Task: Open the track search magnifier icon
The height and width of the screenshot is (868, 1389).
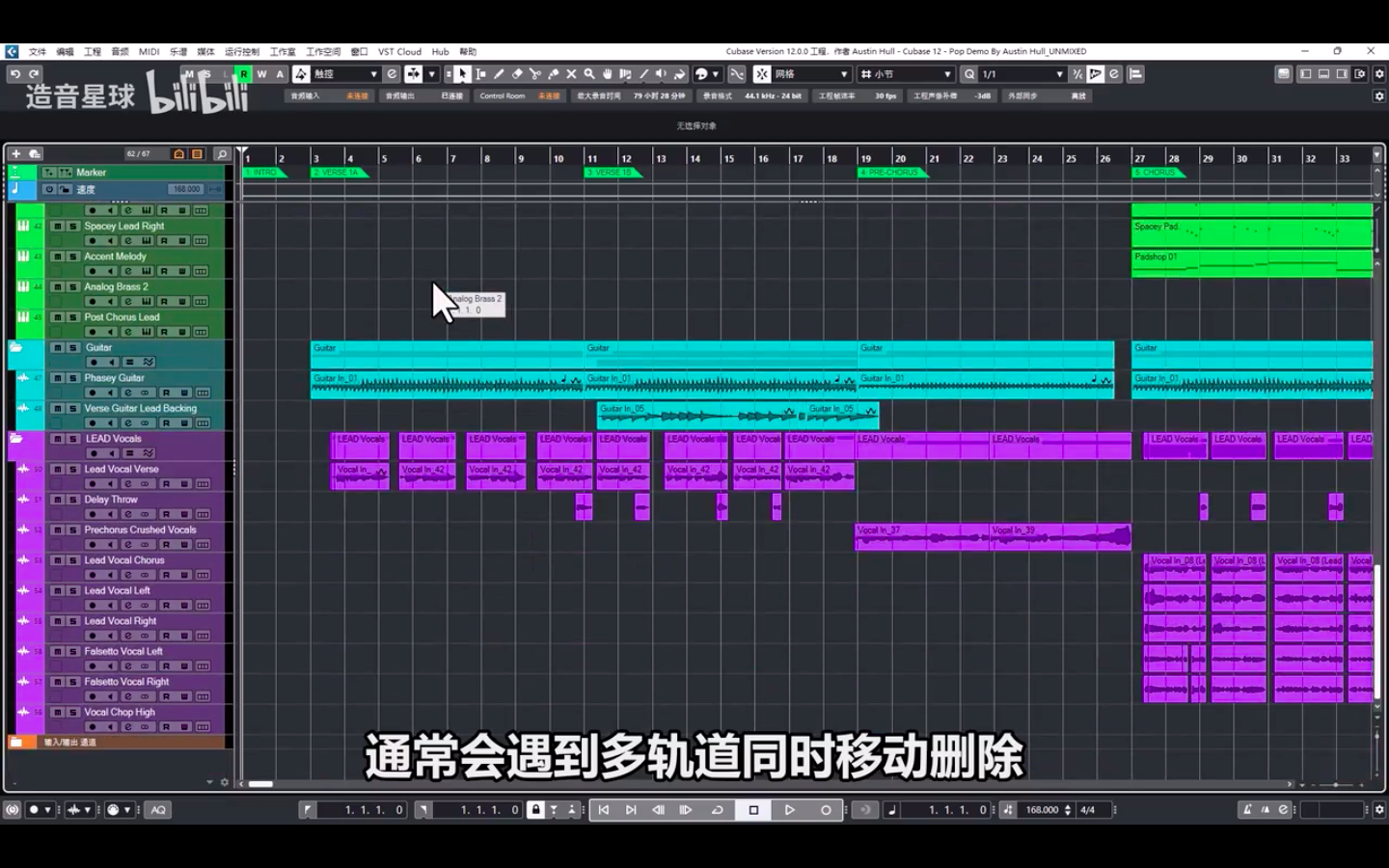Action: pyautogui.click(x=222, y=153)
